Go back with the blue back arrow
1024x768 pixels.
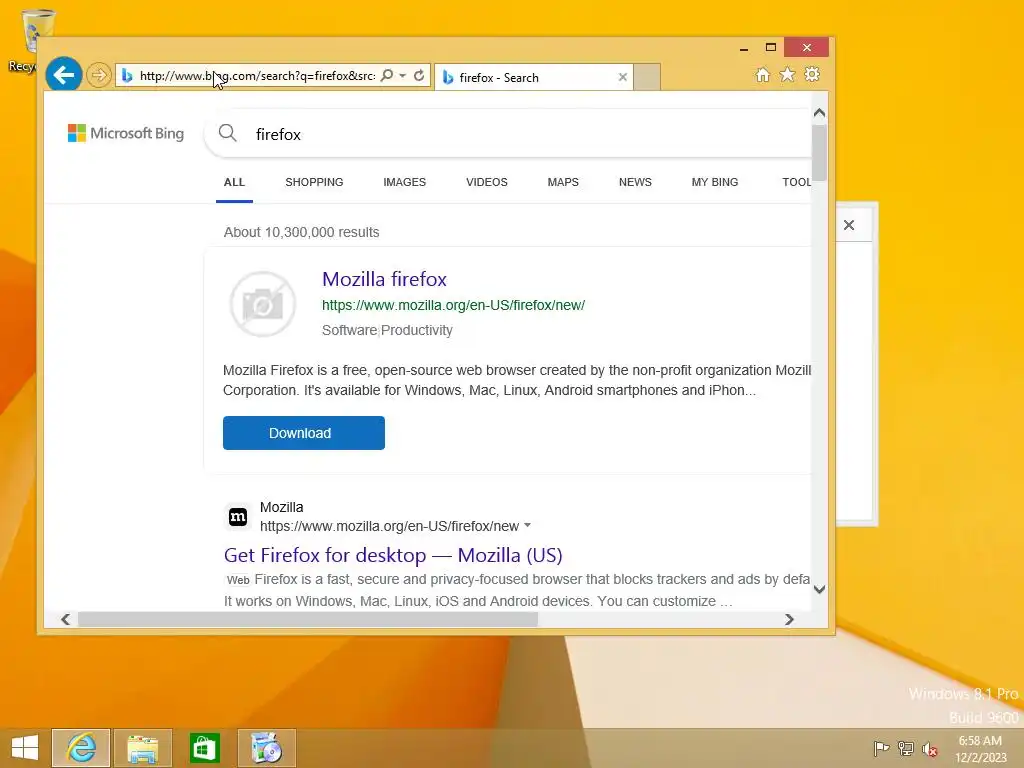[x=63, y=75]
